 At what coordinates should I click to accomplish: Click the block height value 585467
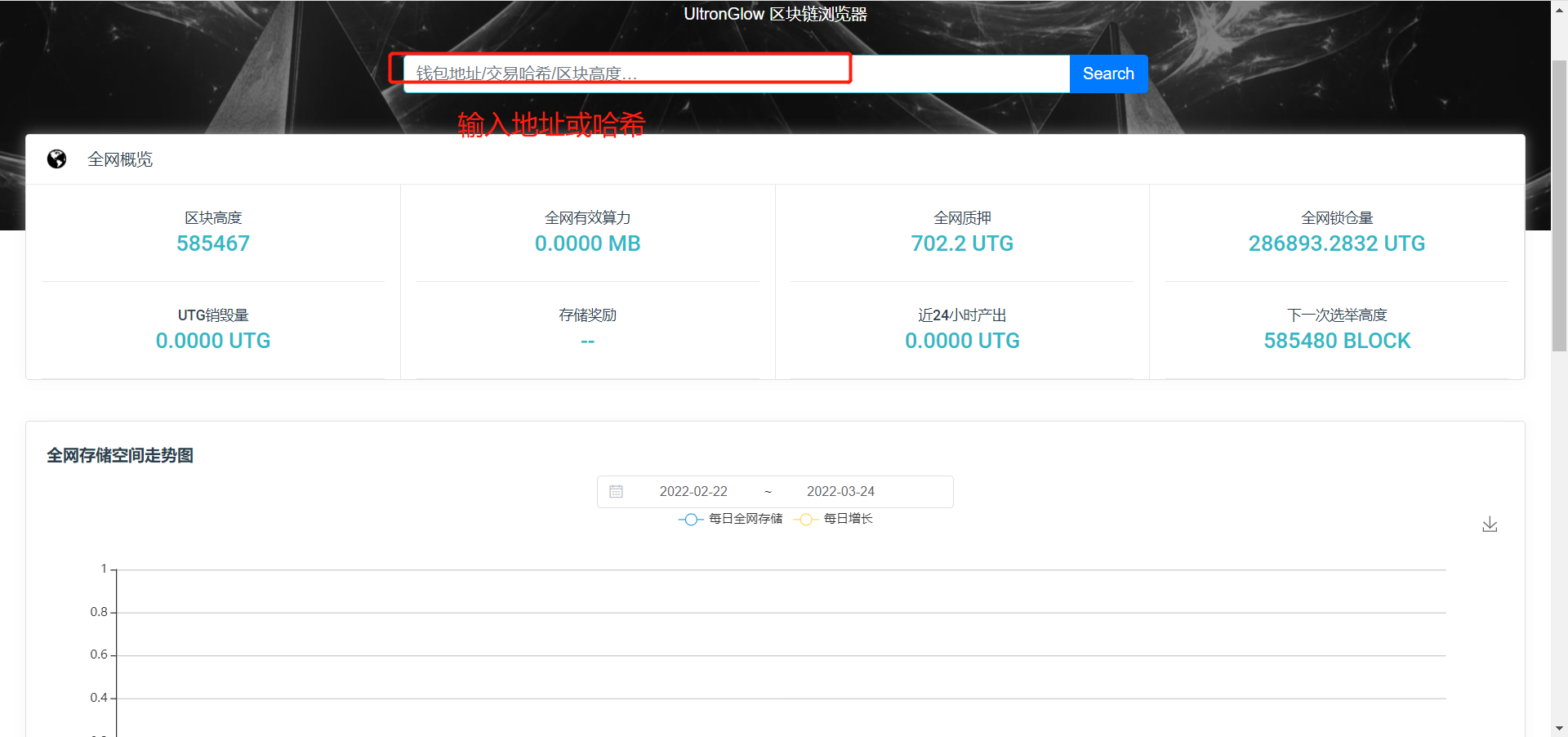(213, 243)
